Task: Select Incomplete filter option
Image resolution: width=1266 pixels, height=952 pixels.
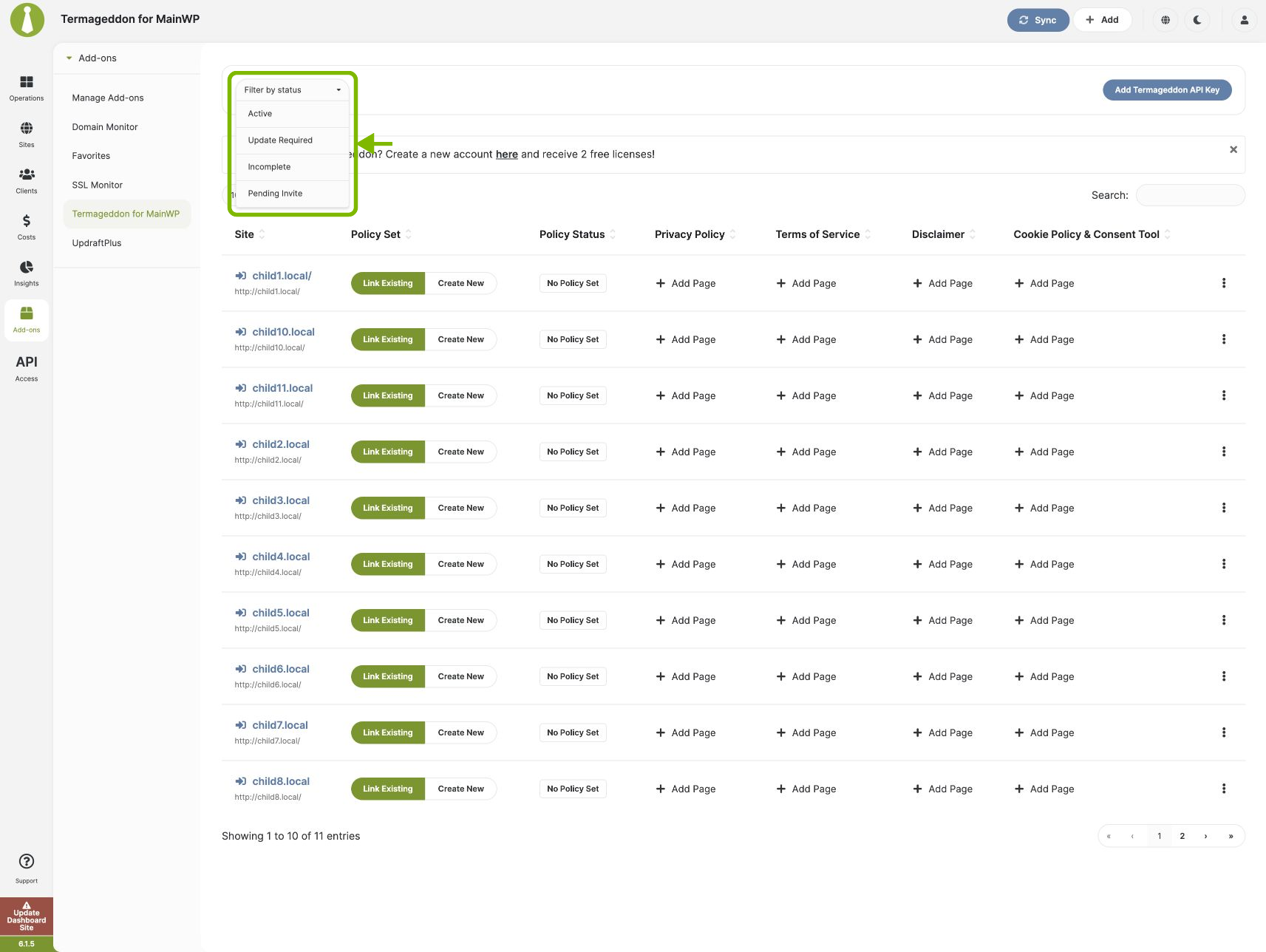Action: click(x=293, y=167)
